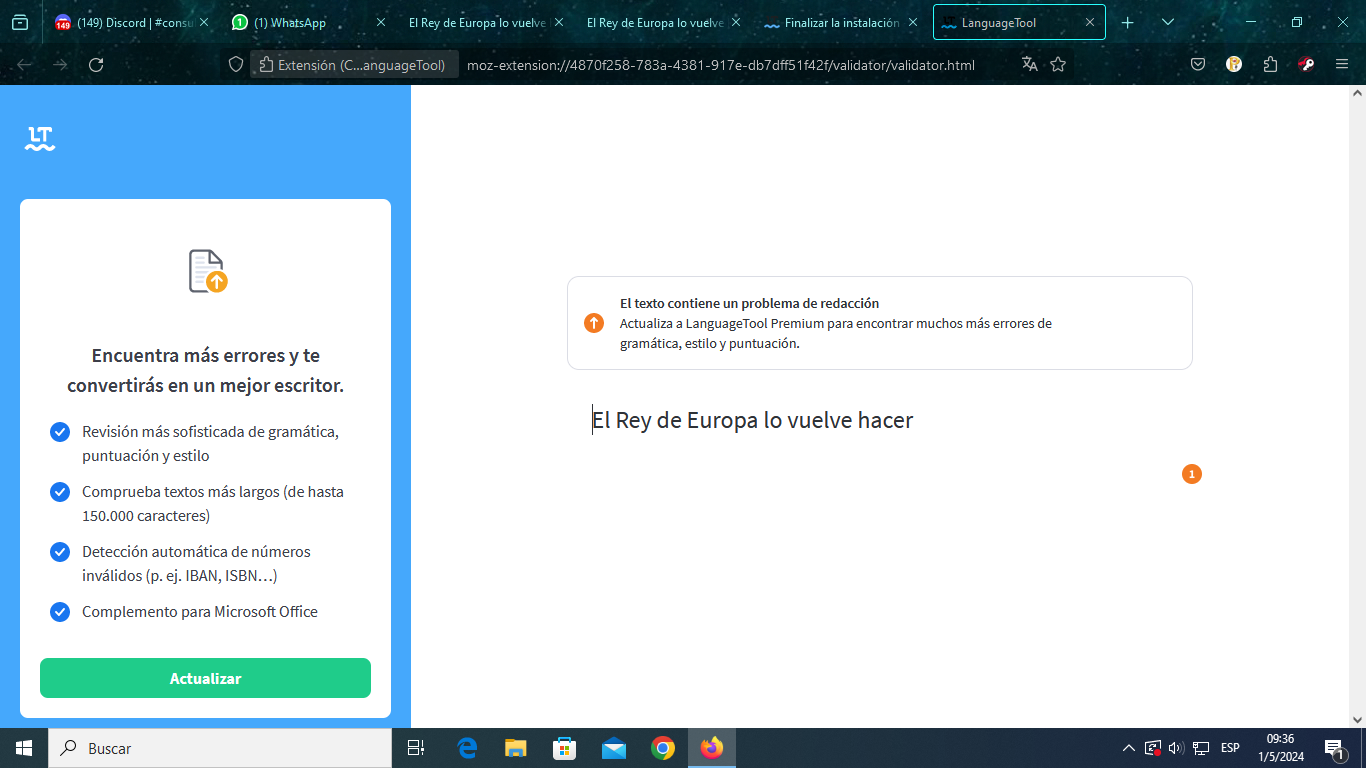Click the orange arrow in the notice
The image size is (1366, 768).
click(594, 323)
